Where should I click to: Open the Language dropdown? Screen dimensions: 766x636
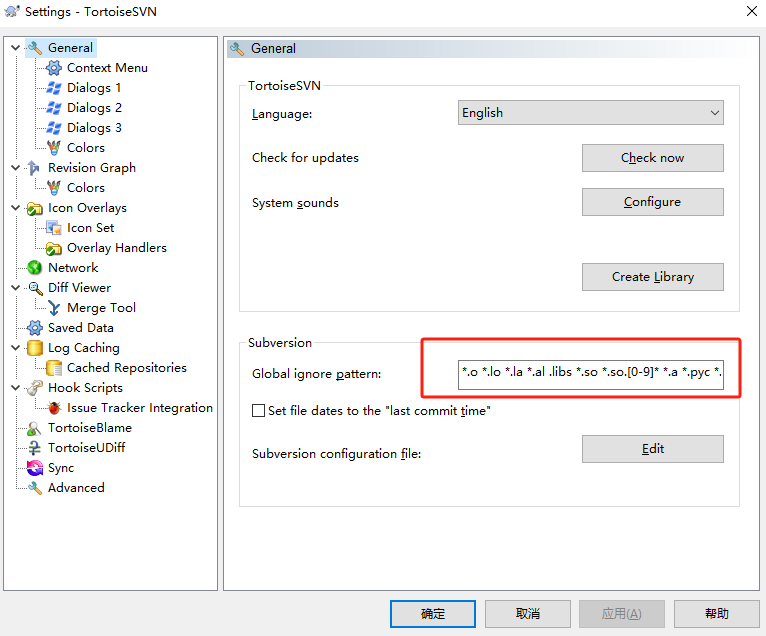590,113
